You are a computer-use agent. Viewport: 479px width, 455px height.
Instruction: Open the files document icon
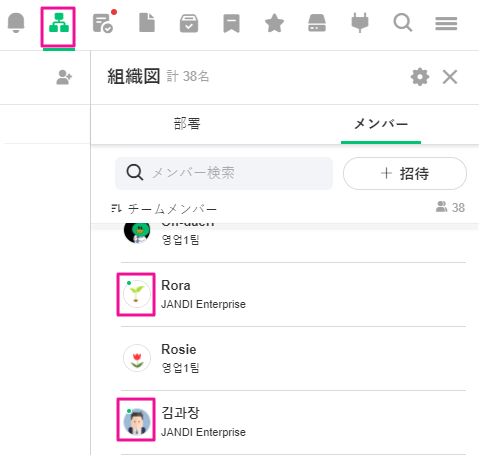[x=147, y=23]
